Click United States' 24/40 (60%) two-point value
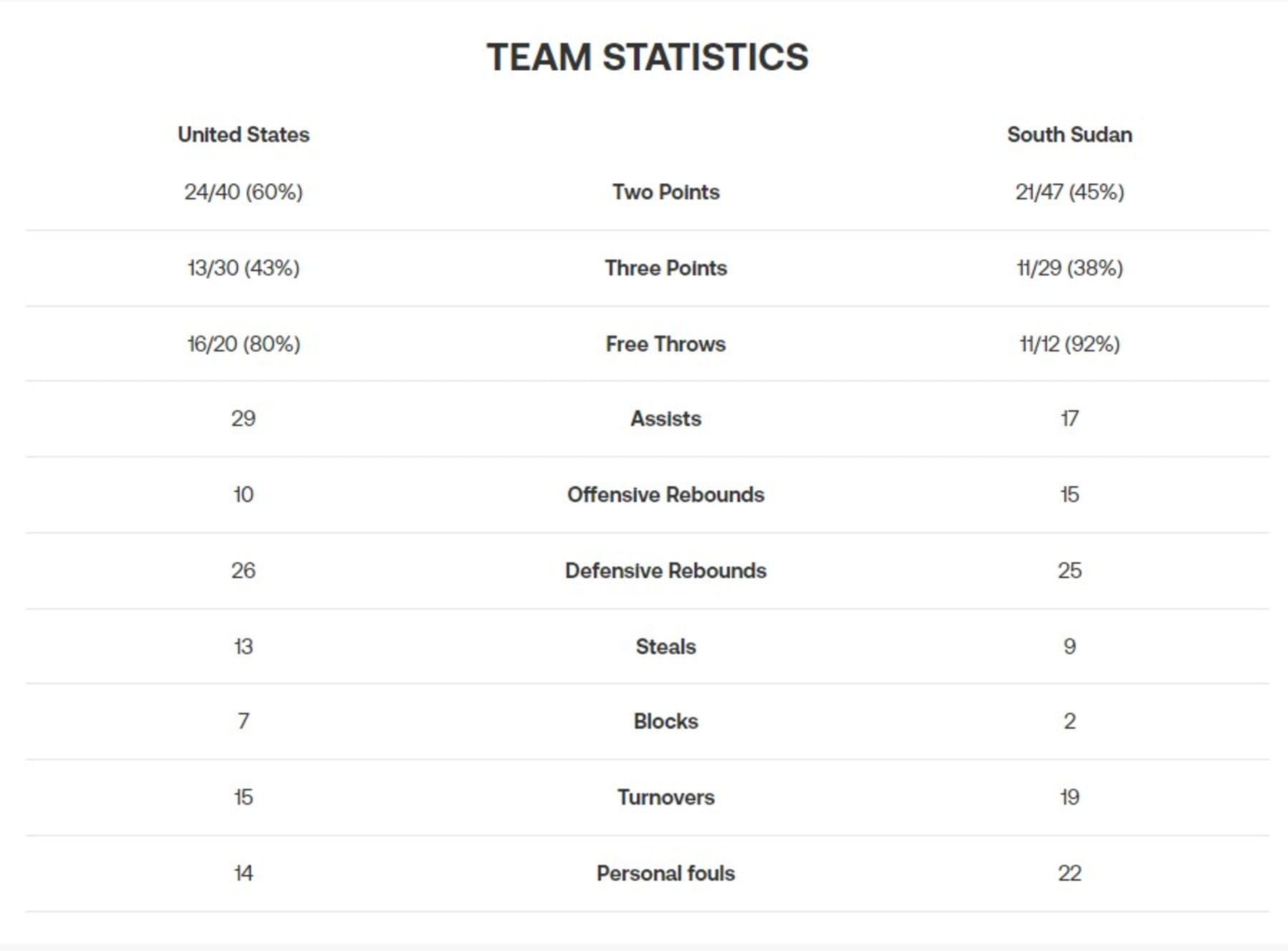Image resolution: width=1288 pixels, height=951 pixels. coord(243,192)
